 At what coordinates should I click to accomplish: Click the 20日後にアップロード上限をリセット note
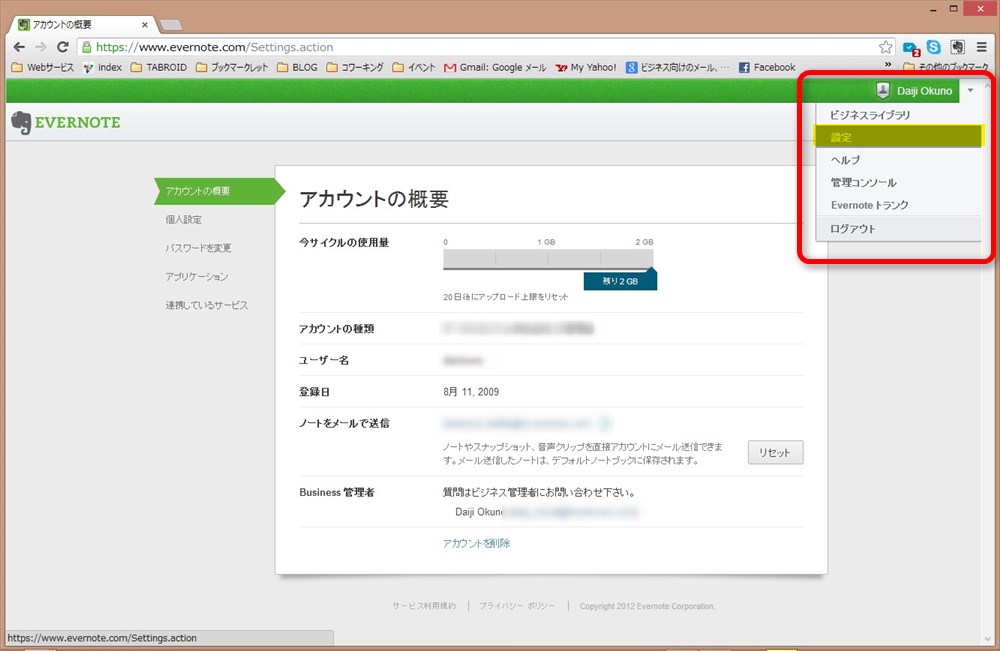click(x=505, y=297)
